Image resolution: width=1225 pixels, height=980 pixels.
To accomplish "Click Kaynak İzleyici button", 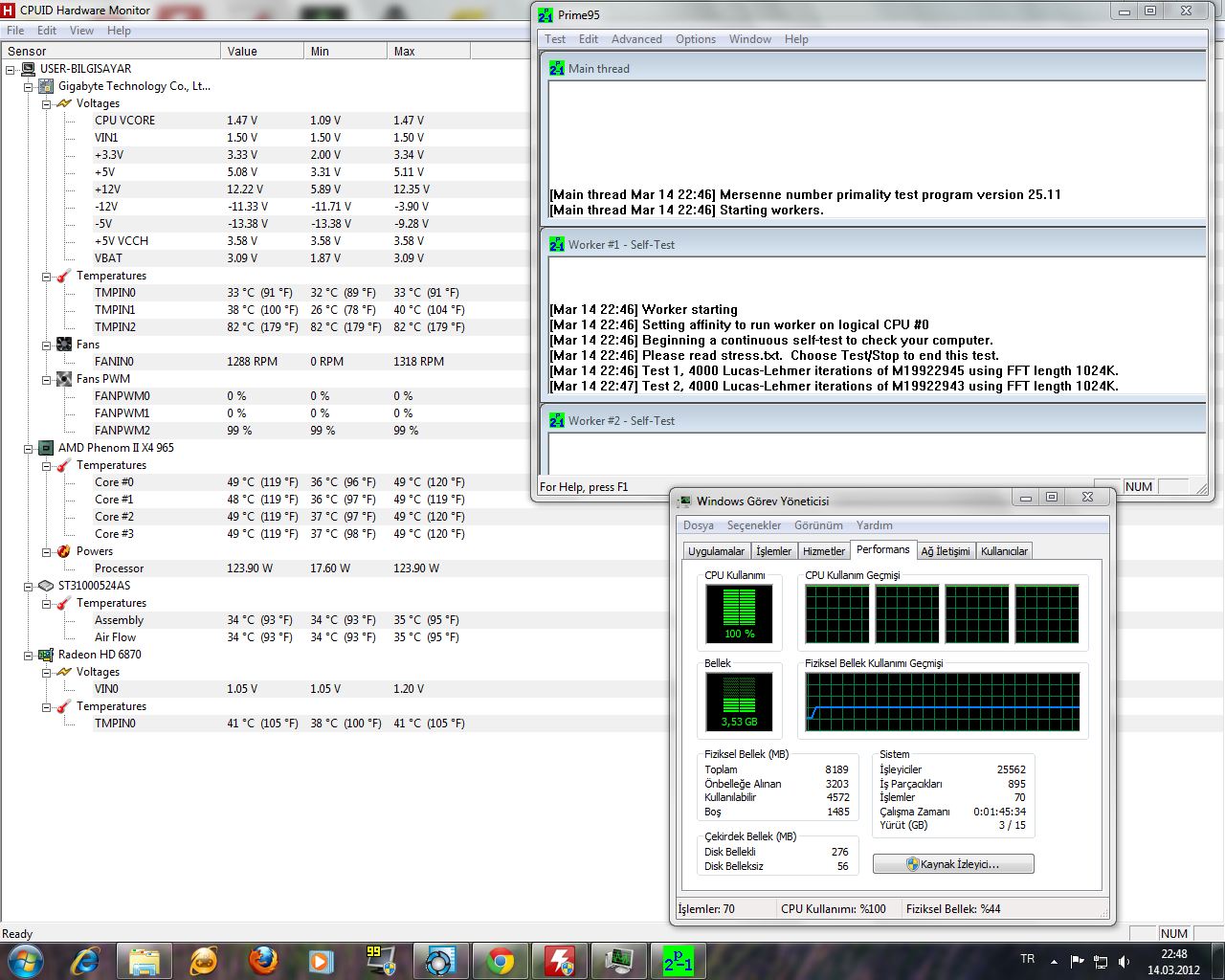I will 953,864.
